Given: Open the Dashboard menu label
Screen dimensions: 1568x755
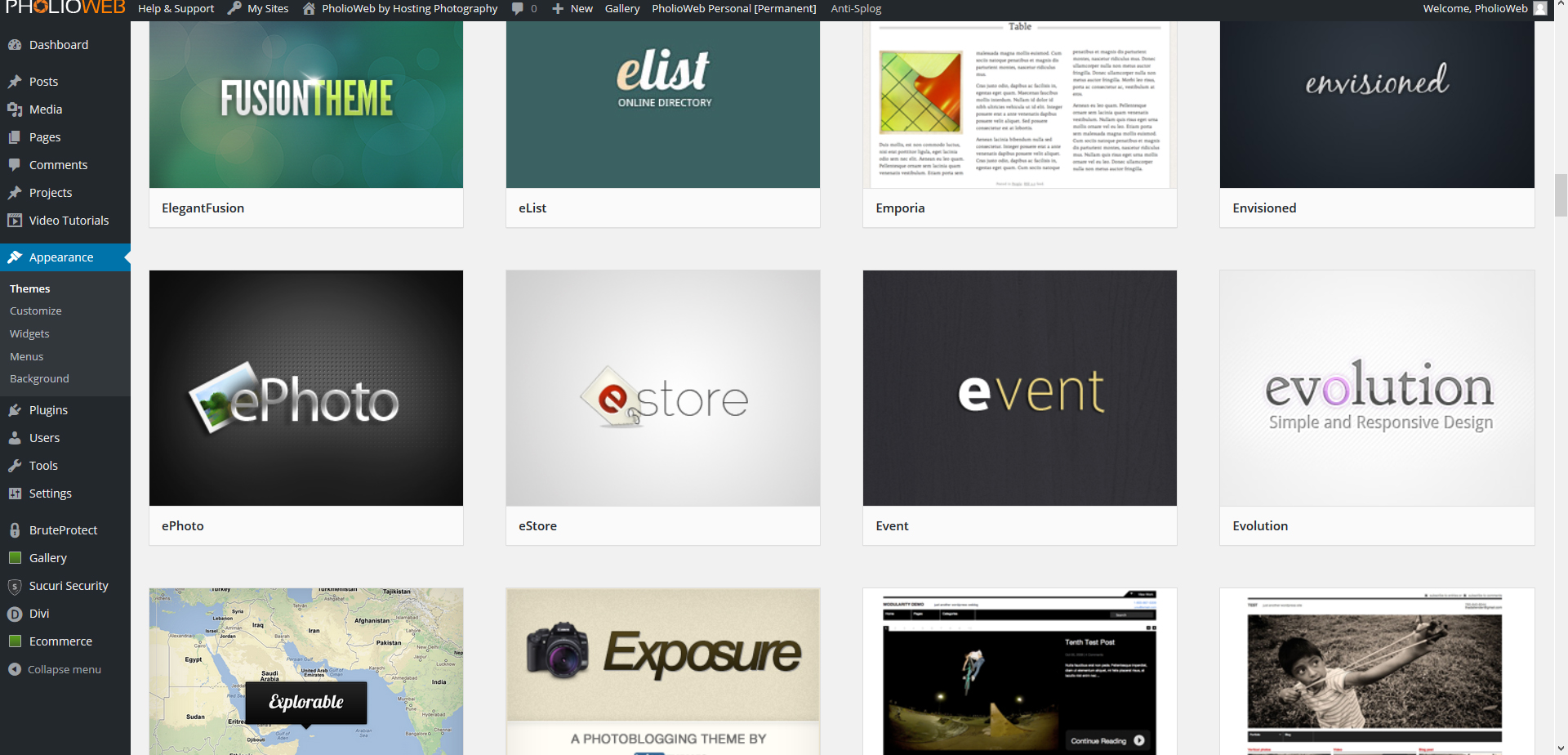Looking at the screenshot, I should [59, 45].
